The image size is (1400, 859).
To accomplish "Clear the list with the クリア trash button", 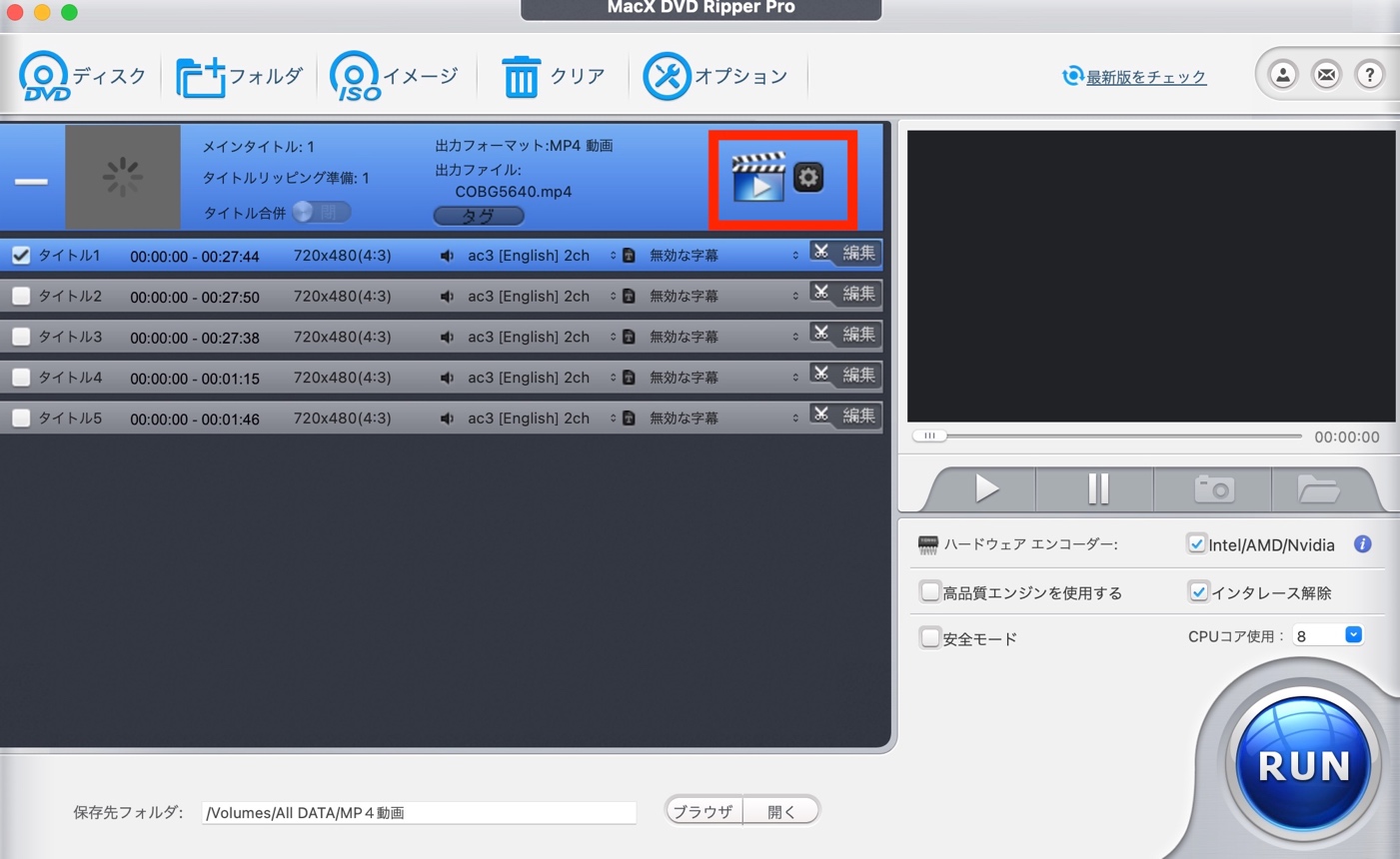I will click(x=553, y=76).
